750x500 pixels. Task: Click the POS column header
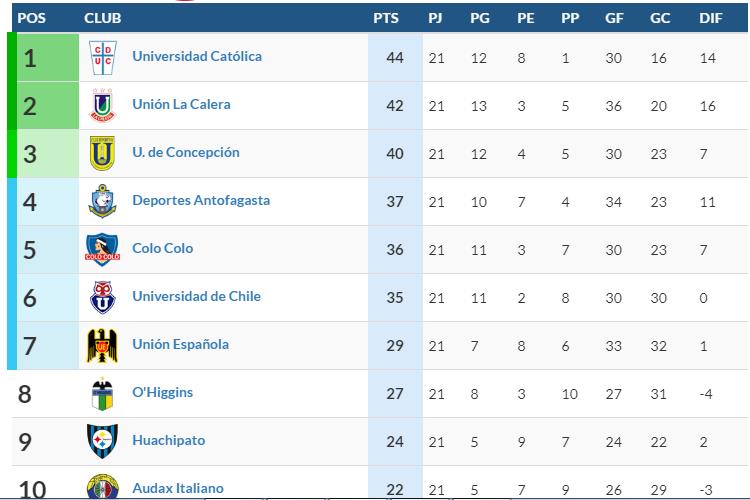pyautogui.click(x=29, y=18)
